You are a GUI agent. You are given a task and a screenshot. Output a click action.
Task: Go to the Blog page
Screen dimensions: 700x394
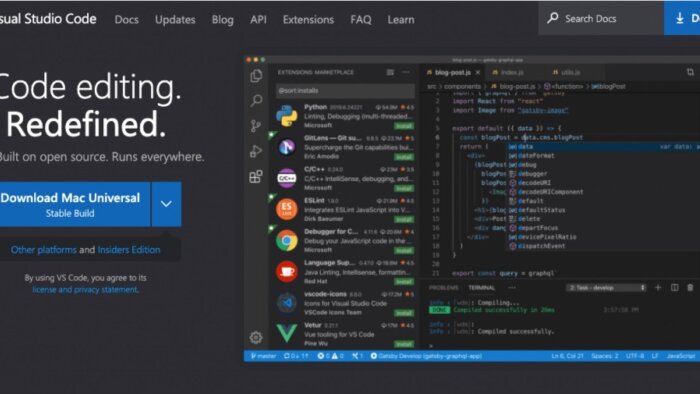222,20
